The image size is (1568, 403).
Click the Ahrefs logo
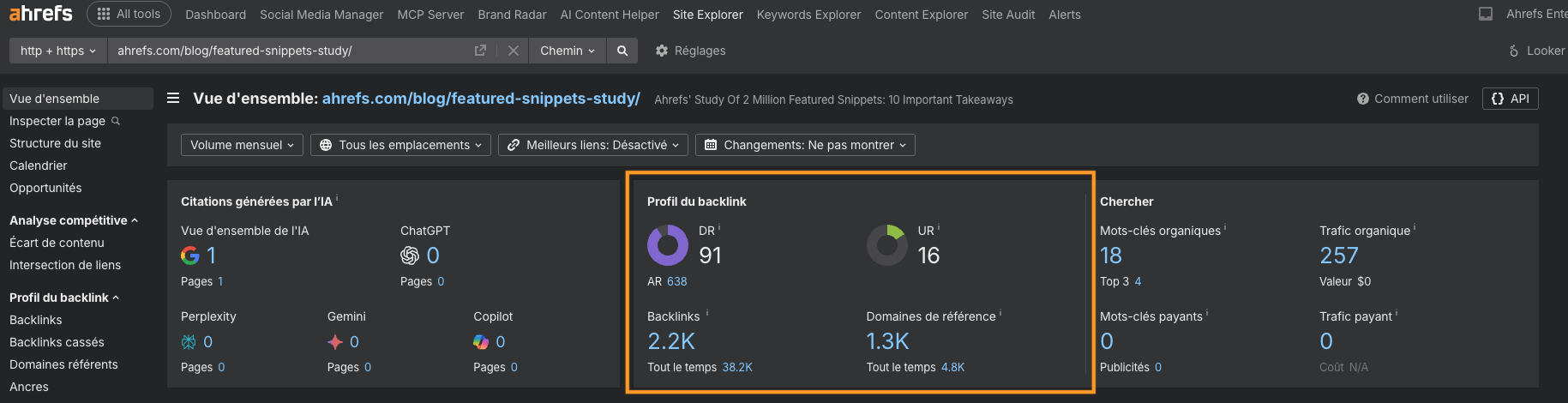point(40,14)
